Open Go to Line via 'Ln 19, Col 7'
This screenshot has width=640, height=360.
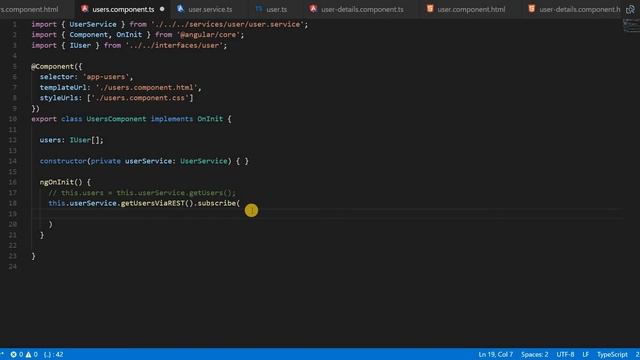point(496,354)
